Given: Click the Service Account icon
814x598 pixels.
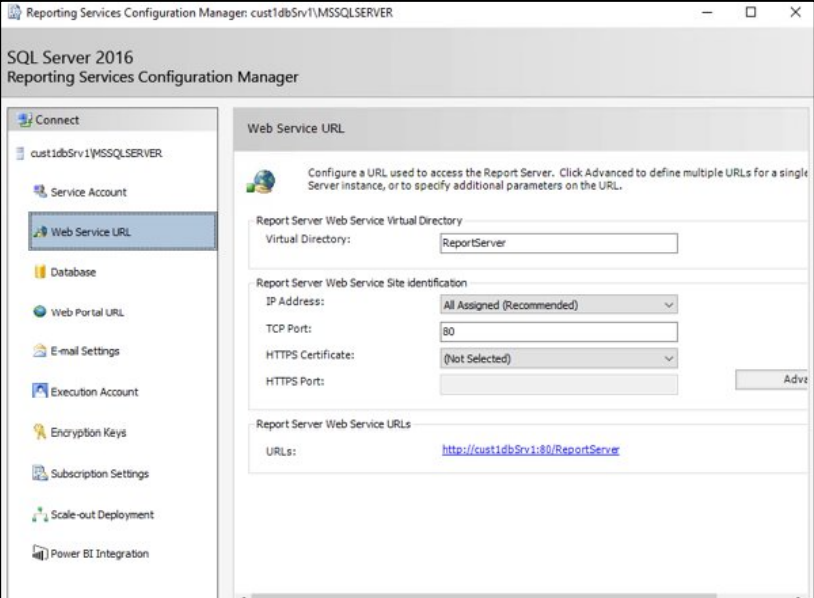Looking at the screenshot, I should pyautogui.click(x=40, y=192).
